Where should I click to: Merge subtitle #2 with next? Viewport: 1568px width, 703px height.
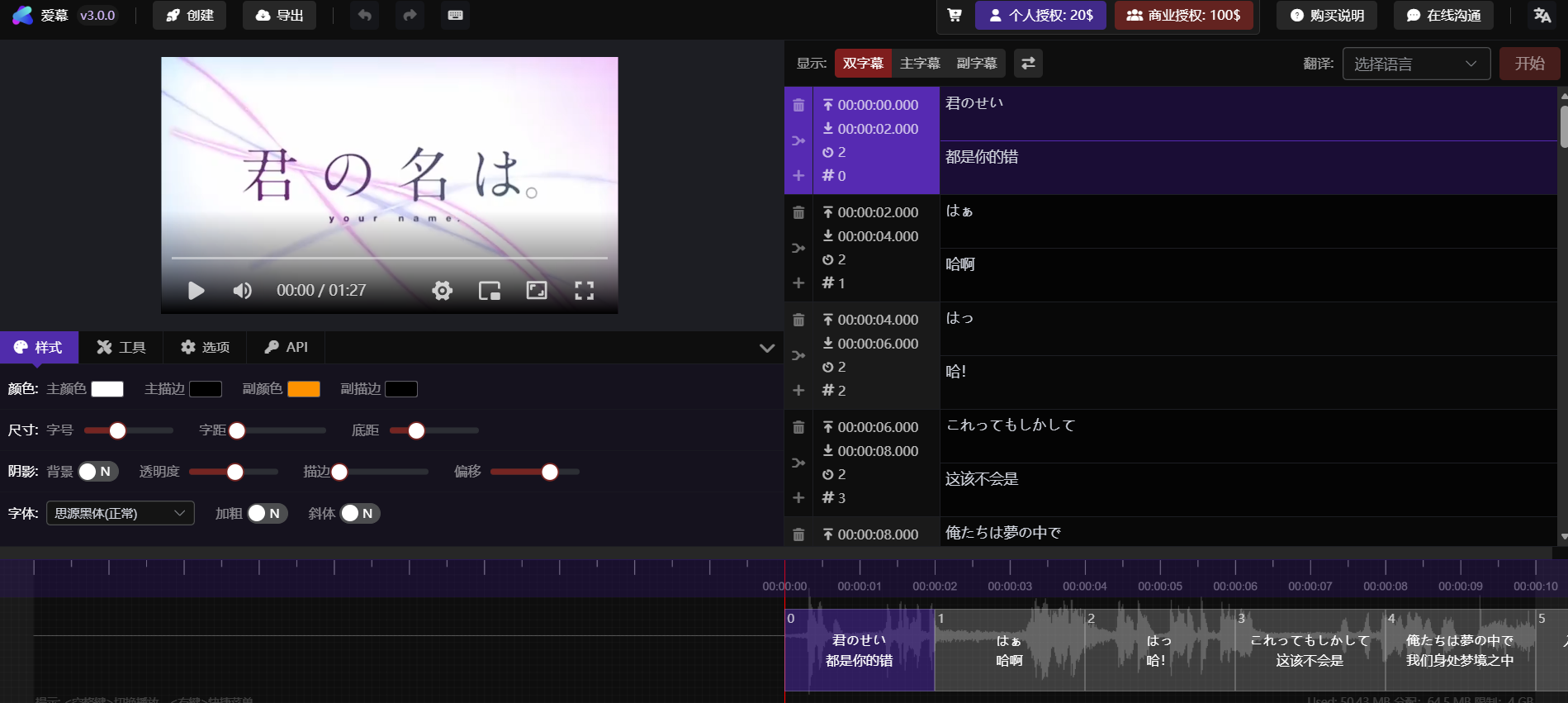coord(798,355)
